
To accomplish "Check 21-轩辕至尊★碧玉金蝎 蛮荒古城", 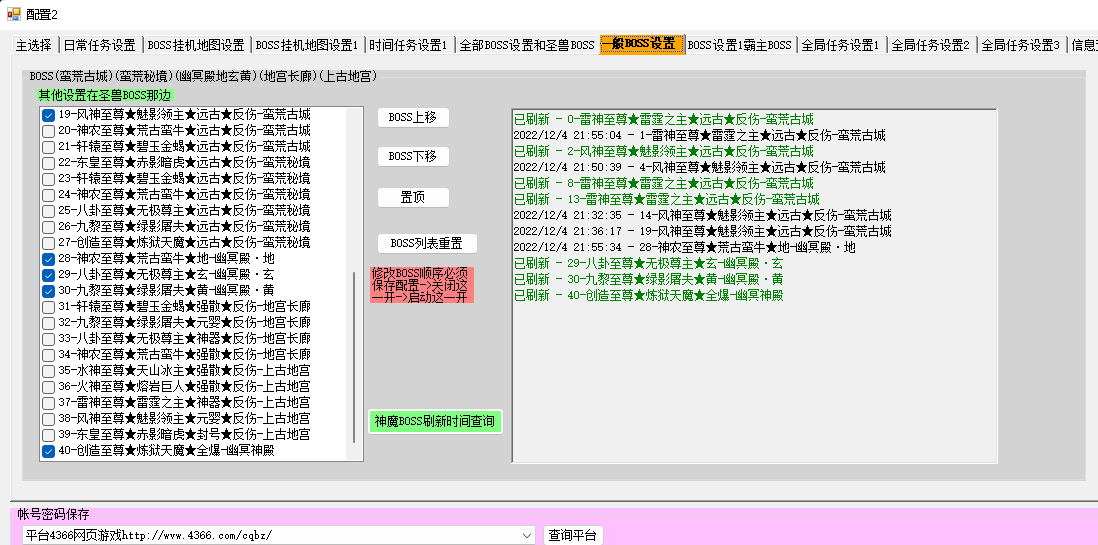I will pyautogui.click(x=48, y=147).
